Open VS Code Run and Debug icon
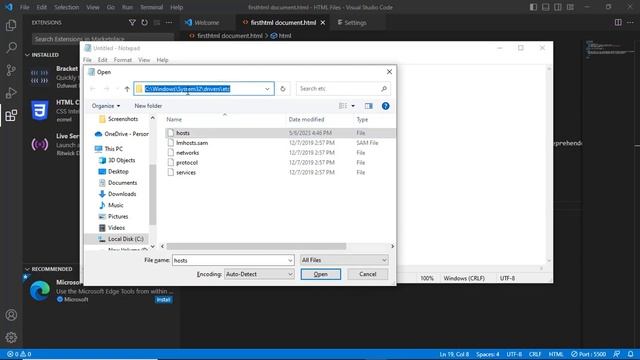This screenshot has width=640, height=360. (11, 93)
